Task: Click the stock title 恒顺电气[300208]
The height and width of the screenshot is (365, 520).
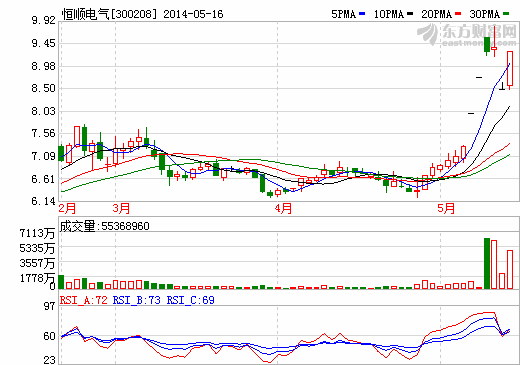Action: [x=109, y=14]
